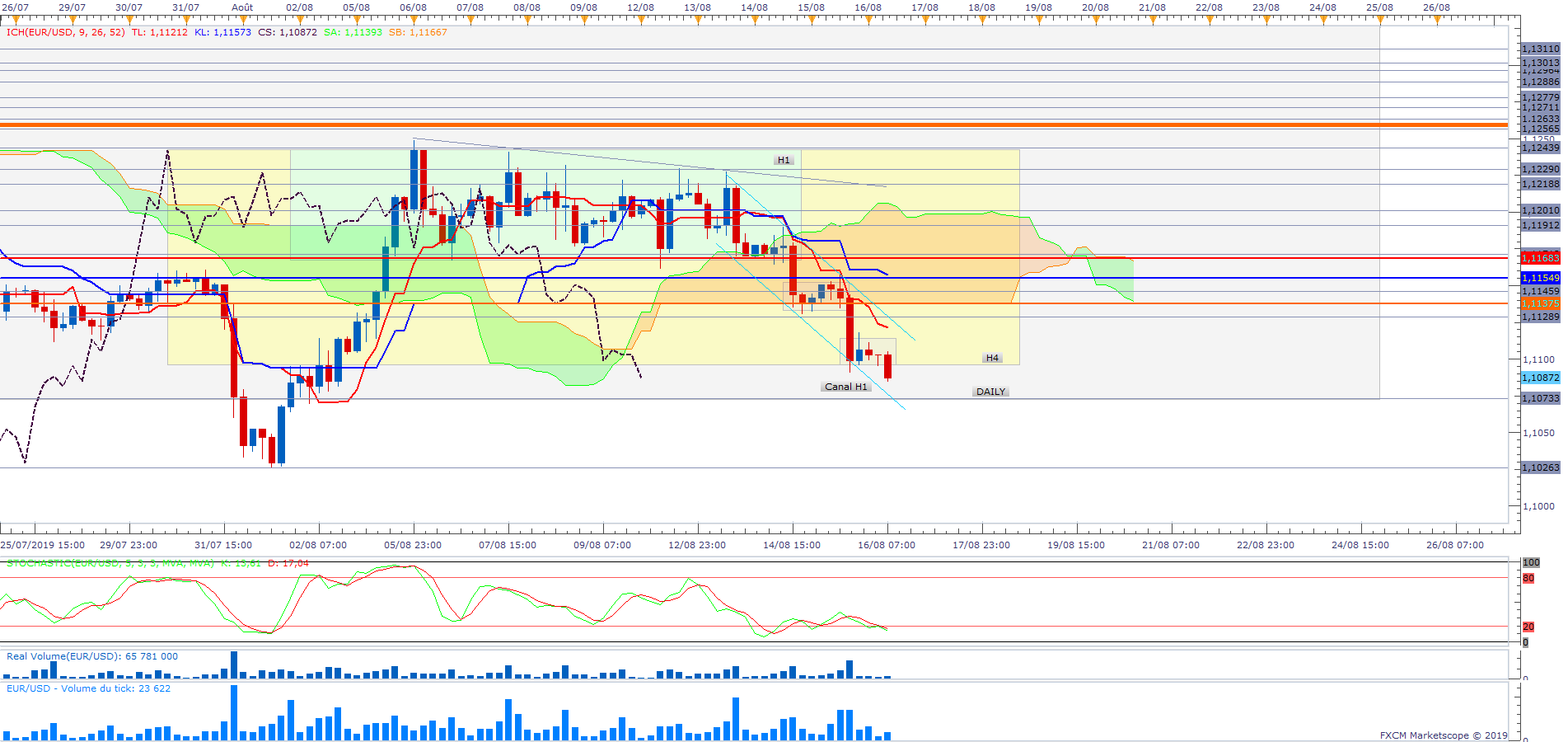The image size is (1568, 742).
Task: Select the H1 zone label
Action: pos(784,160)
